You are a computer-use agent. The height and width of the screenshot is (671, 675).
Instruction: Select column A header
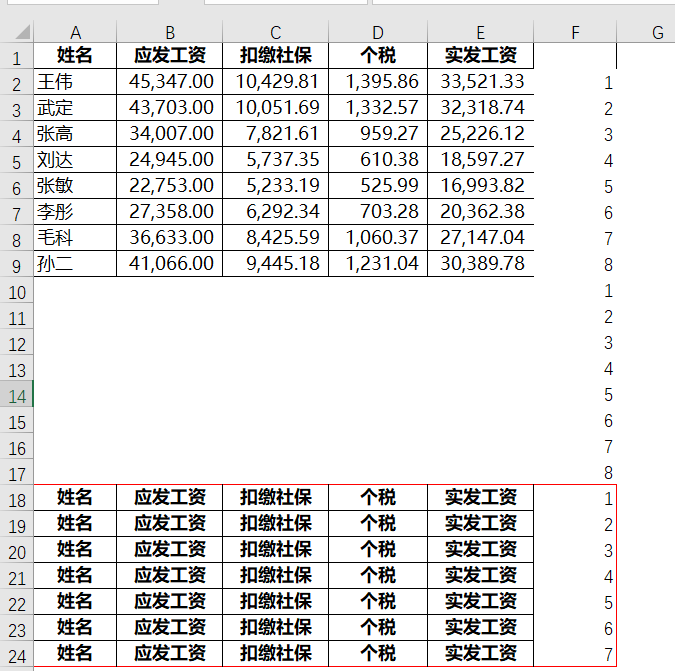(75, 32)
